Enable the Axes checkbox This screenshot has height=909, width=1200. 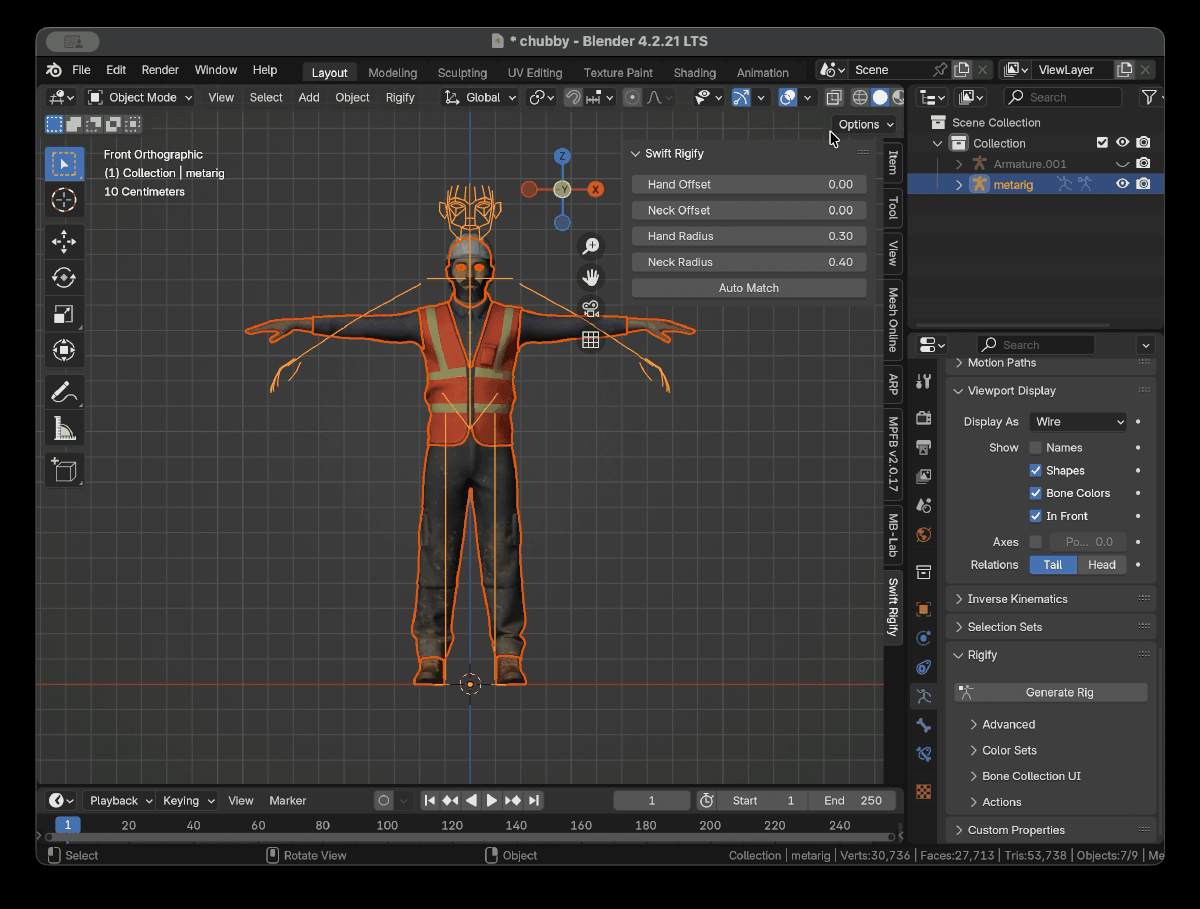coord(1035,542)
